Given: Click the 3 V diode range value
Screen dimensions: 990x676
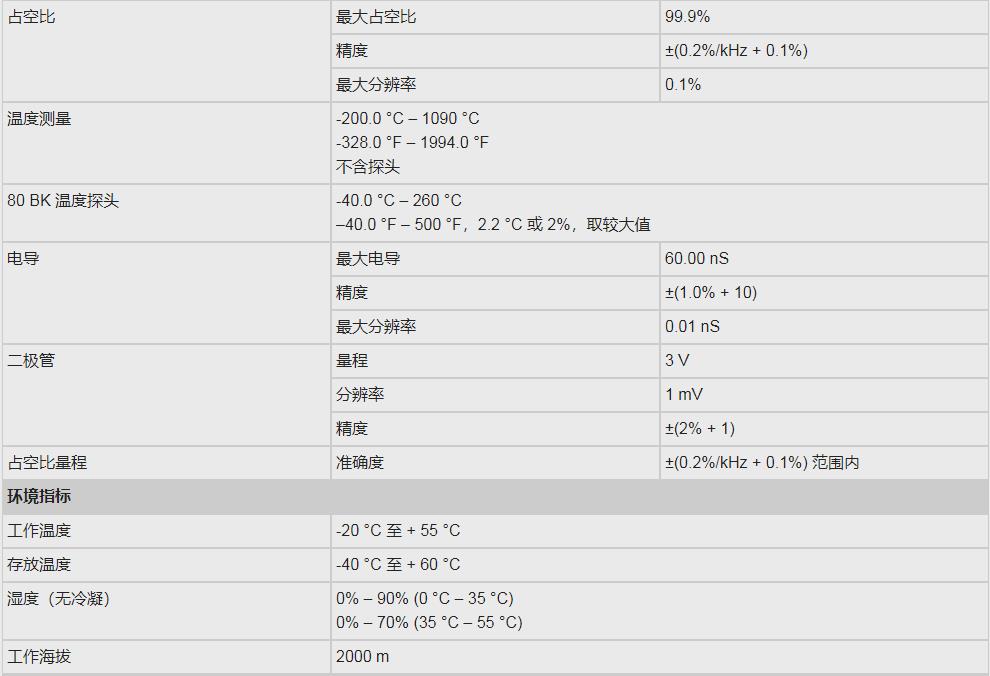Looking at the screenshot, I should pos(677,361).
